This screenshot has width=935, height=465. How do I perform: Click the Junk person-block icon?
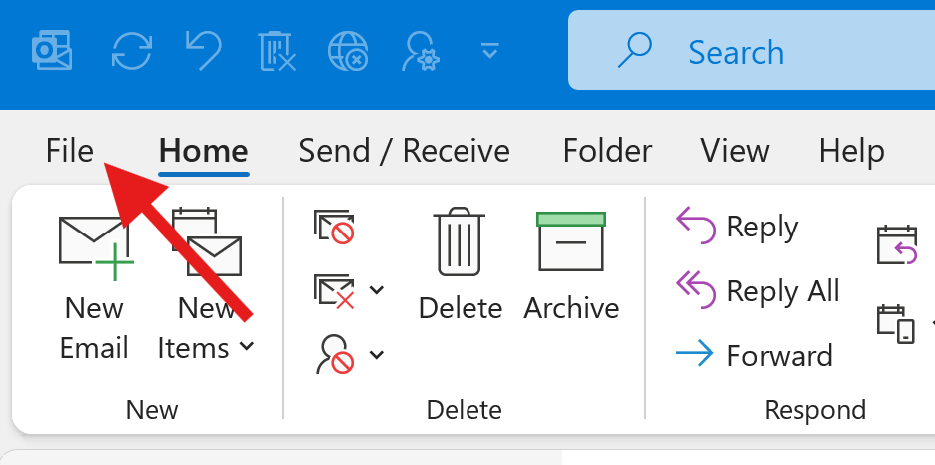tap(335, 354)
